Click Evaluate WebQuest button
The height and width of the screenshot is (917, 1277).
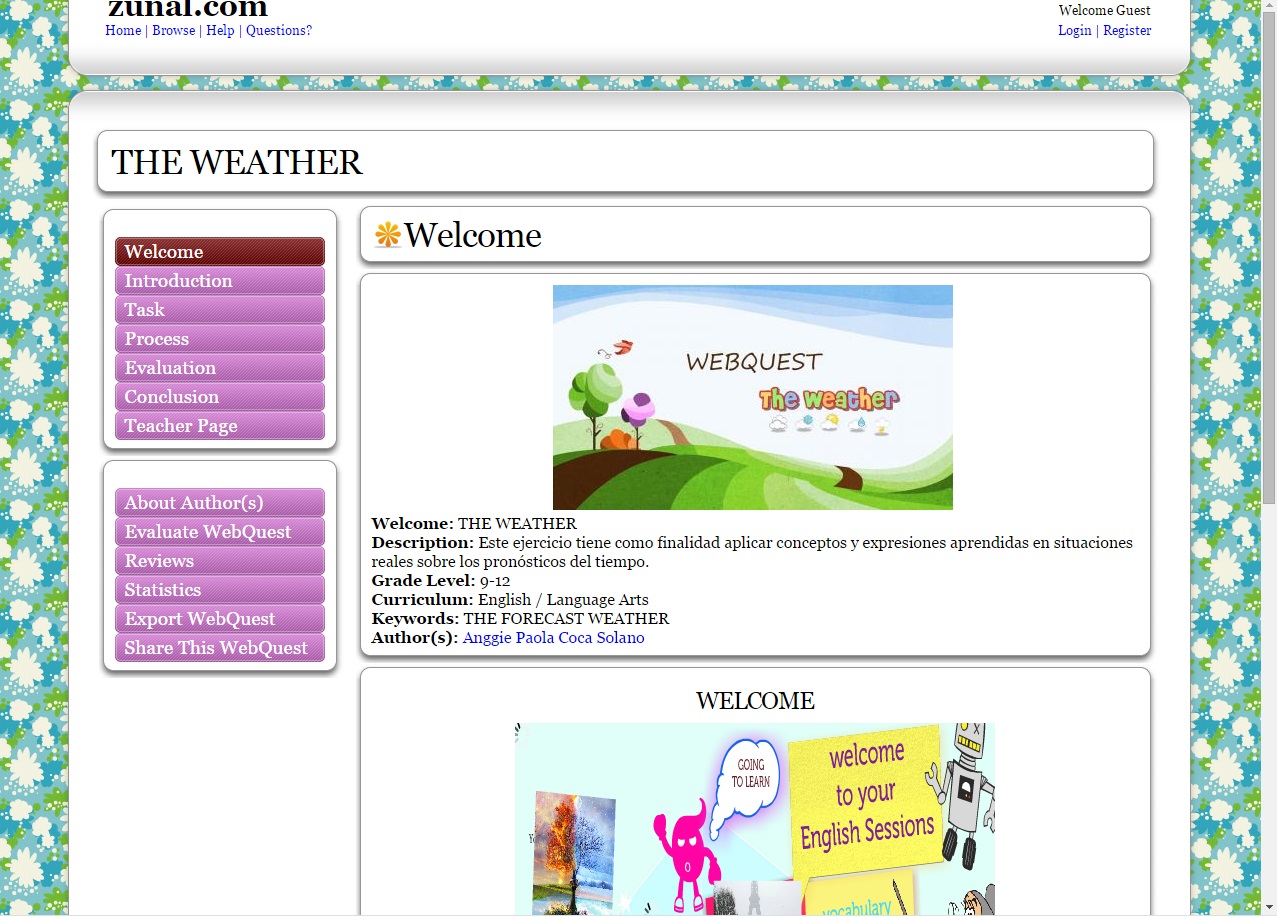click(219, 532)
